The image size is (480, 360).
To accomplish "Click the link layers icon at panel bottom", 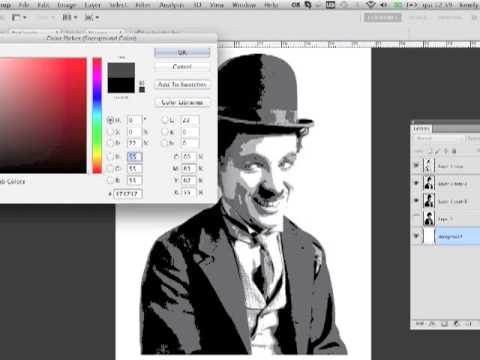I will (x=420, y=323).
